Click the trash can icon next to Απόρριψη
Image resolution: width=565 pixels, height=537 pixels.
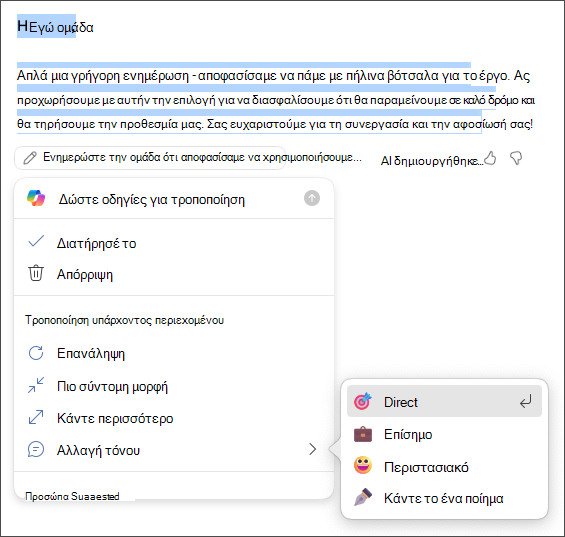[x=36, y=273]
